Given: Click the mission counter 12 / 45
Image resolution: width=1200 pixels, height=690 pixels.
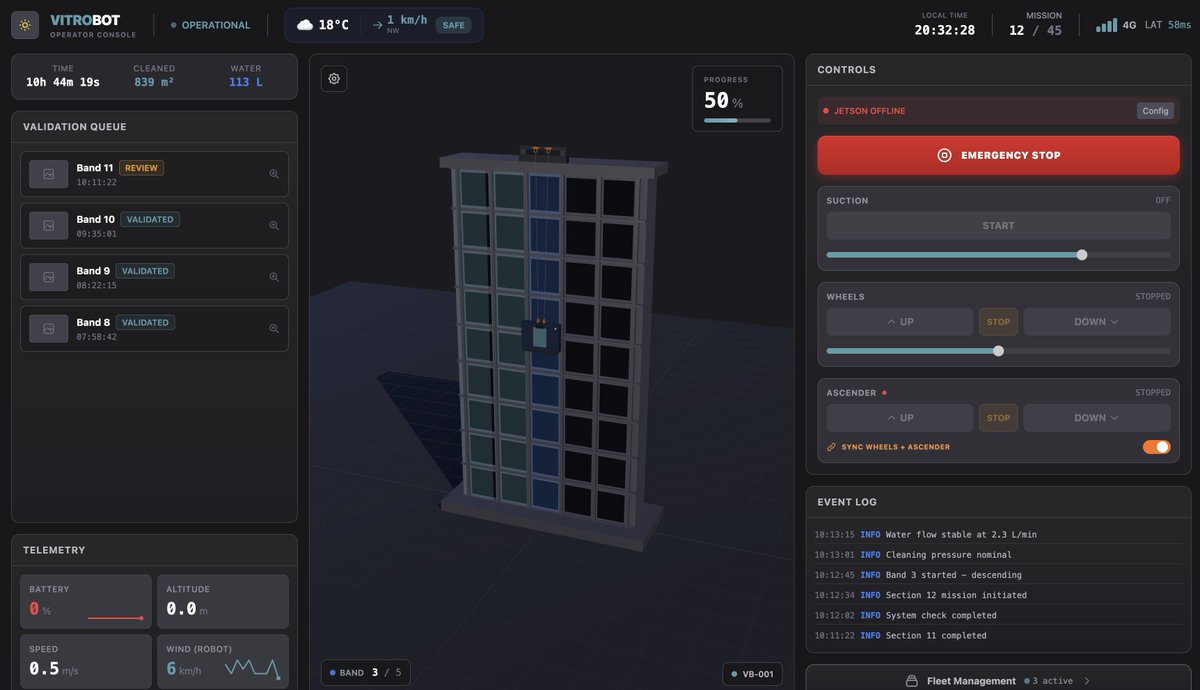Looking at the screenshot, I should click(x=1036, y=30).
